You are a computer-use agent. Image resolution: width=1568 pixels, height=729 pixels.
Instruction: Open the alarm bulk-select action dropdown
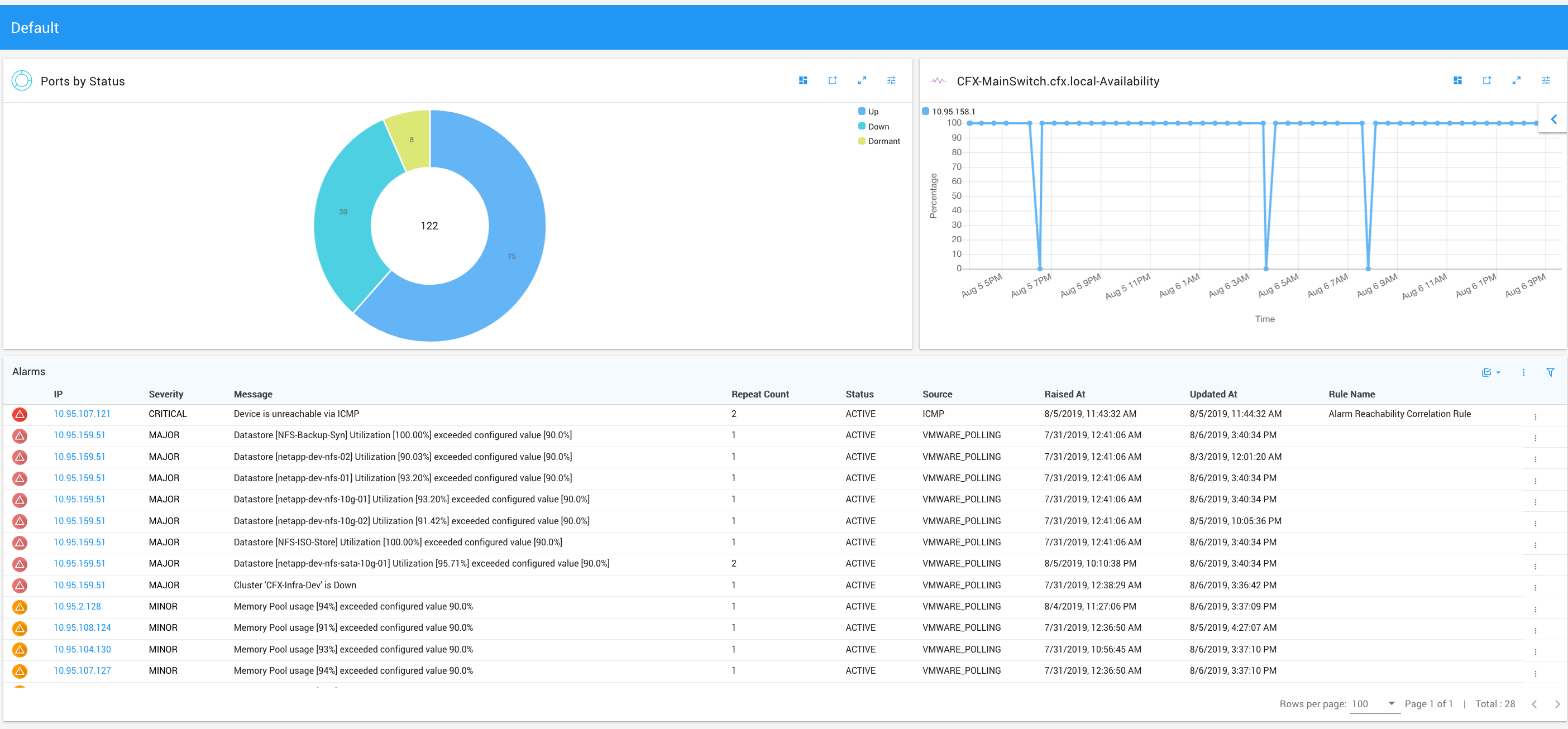point(1491,372)
